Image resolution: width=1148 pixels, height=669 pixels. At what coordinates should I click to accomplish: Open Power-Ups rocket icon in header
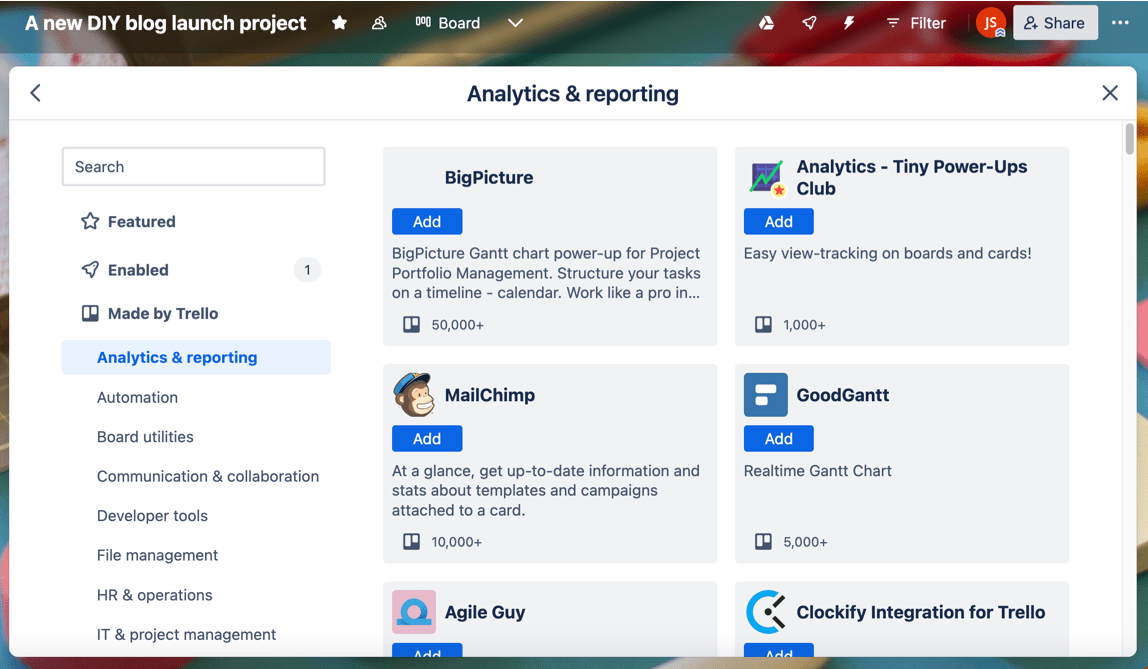click(x=809, y=23)
